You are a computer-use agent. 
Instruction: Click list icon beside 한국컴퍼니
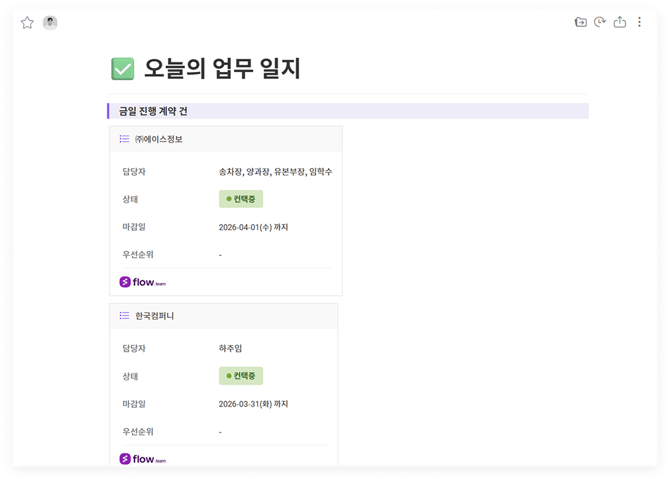[124, 316]
